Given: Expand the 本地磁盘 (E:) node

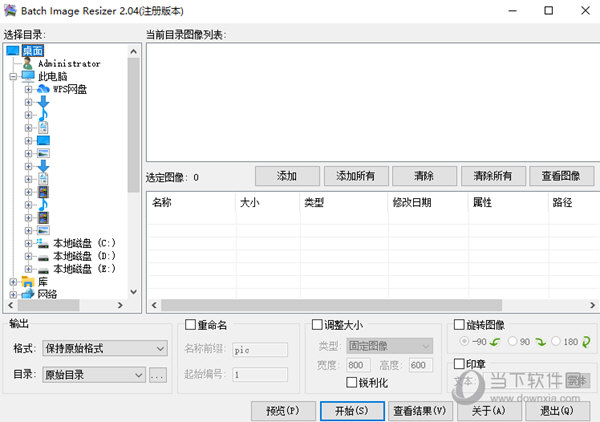Looking at the screenshot, I should coord(28,269).
